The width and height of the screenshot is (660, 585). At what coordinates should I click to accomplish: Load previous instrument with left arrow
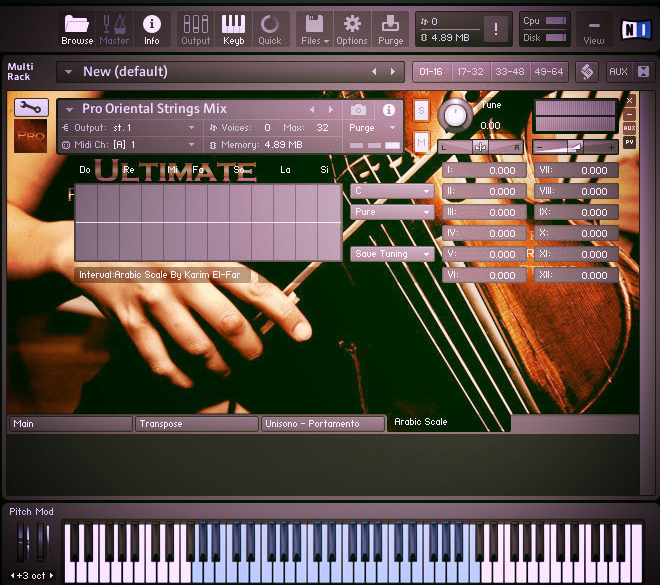point(312,110)
